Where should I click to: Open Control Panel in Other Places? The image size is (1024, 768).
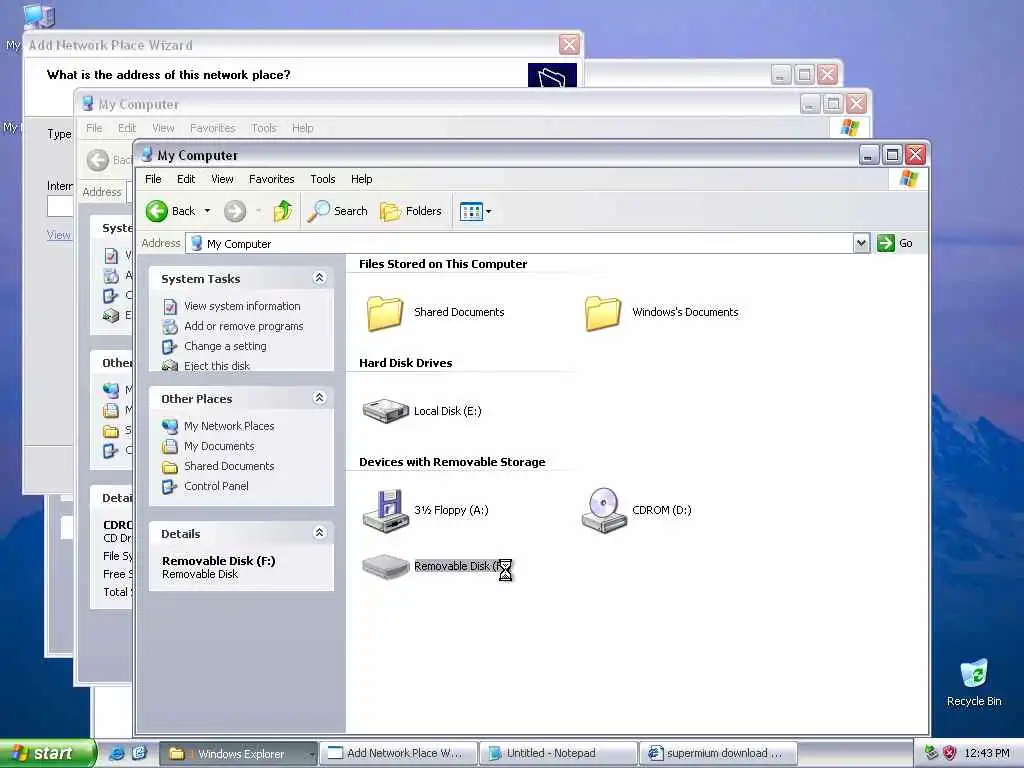click(216, 486)
